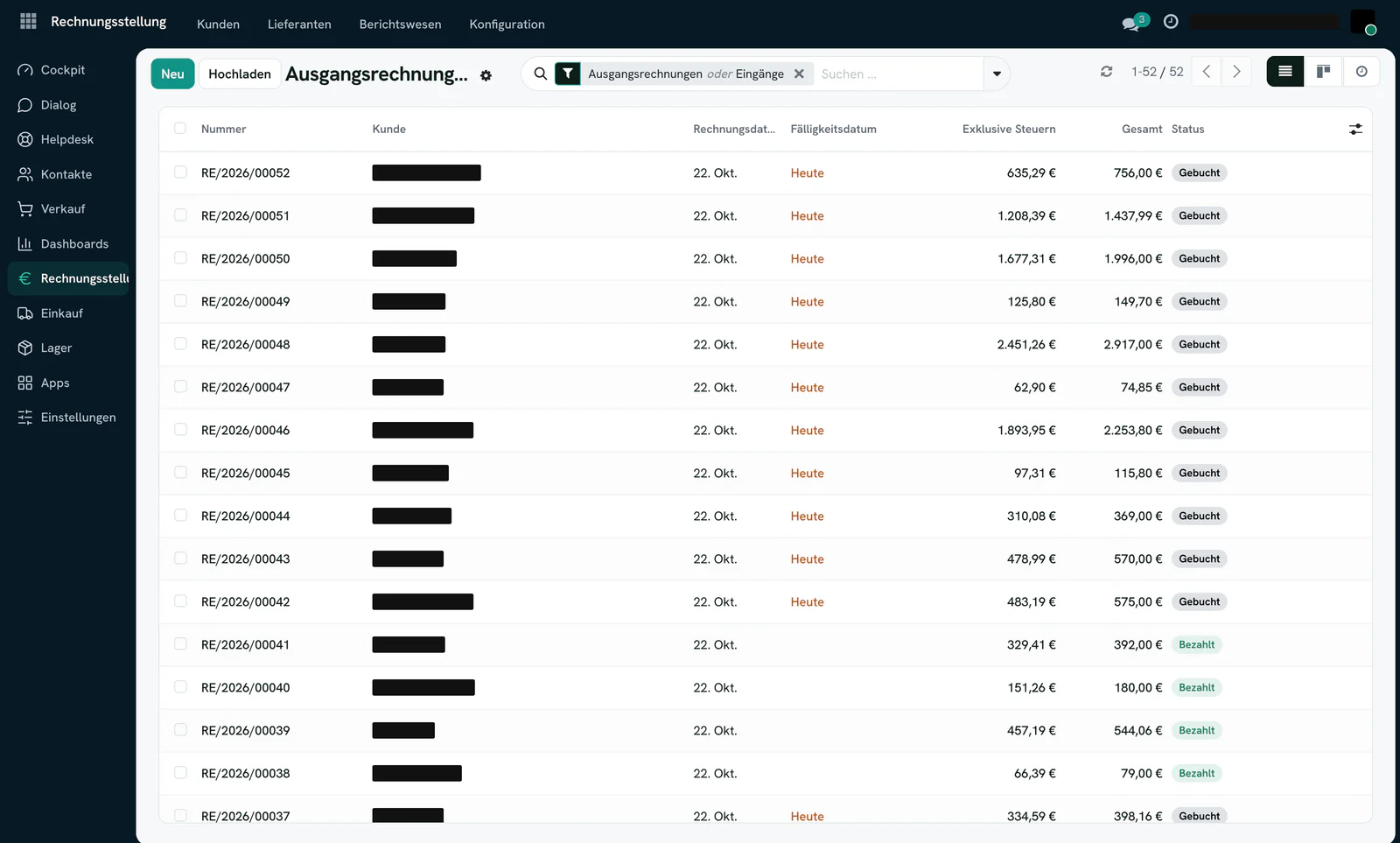Screen dimensions: 1400x843
Task: Click the Neu button
Action: click(172, 74)
